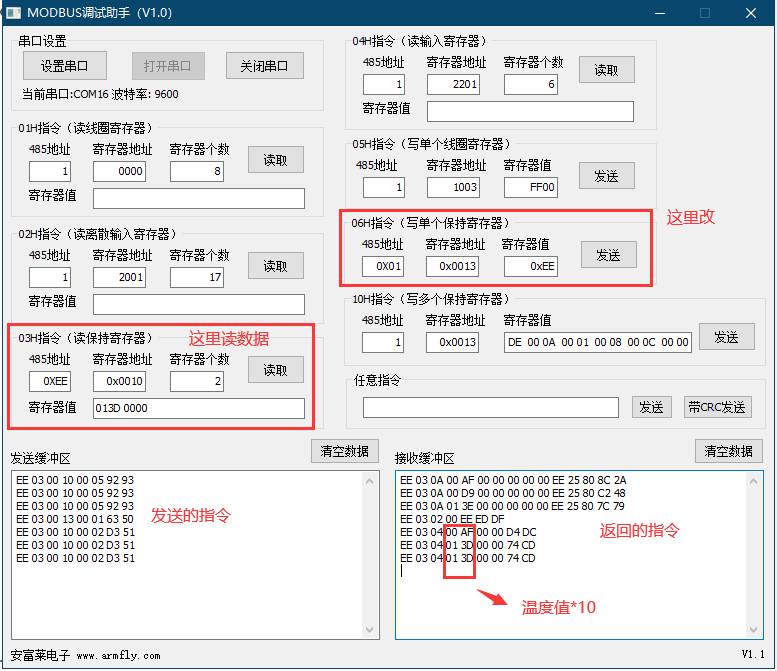Focus the 06H 寄存器地址 field showing 0x0013

tap(452, 267)
